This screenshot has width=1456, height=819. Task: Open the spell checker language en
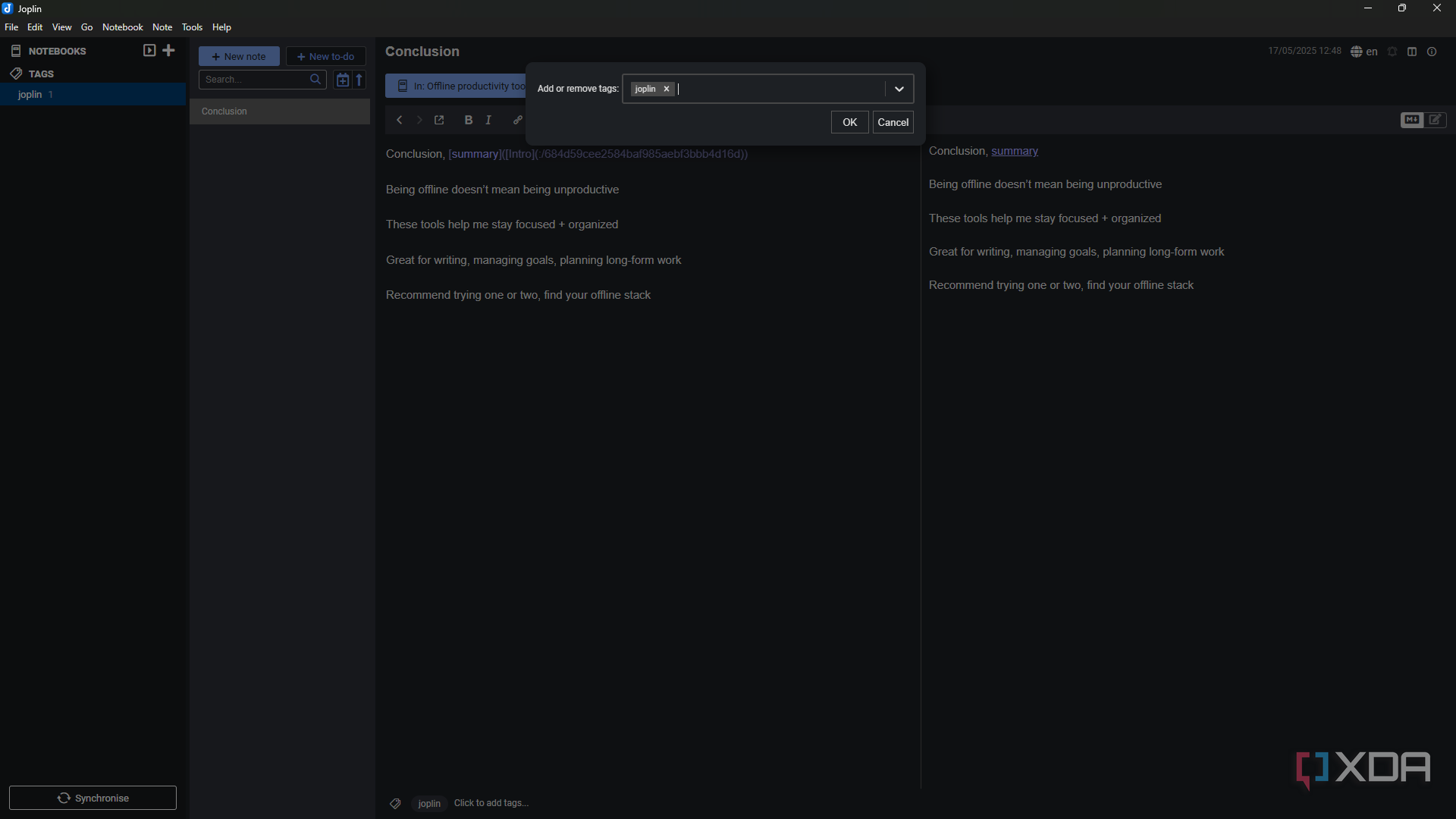click(x=1364, y=52)
